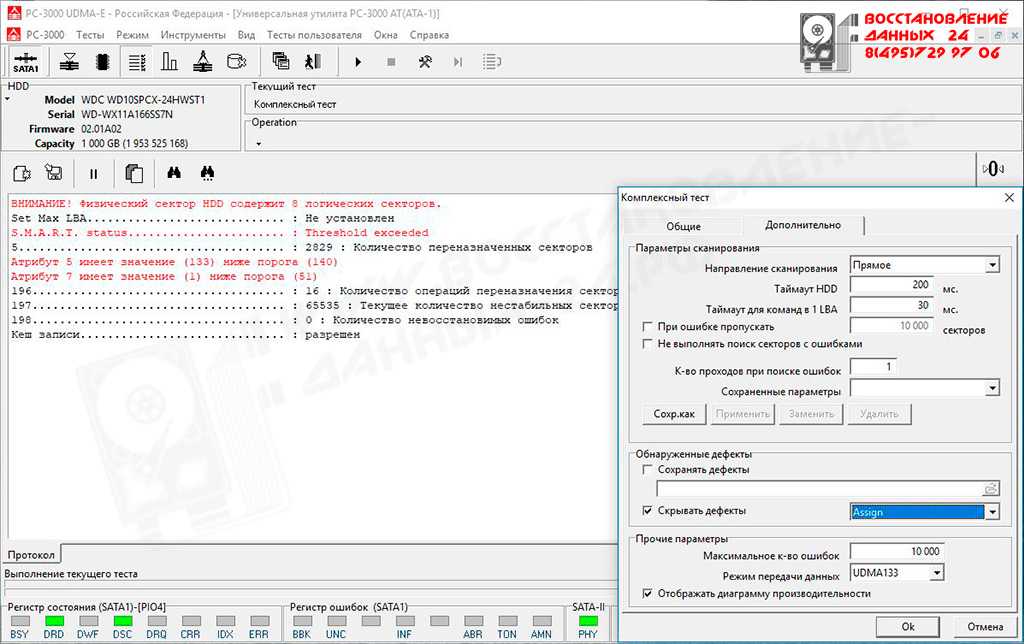
Task: Open the 'Инструменты' menu
Action: (192, 35)
